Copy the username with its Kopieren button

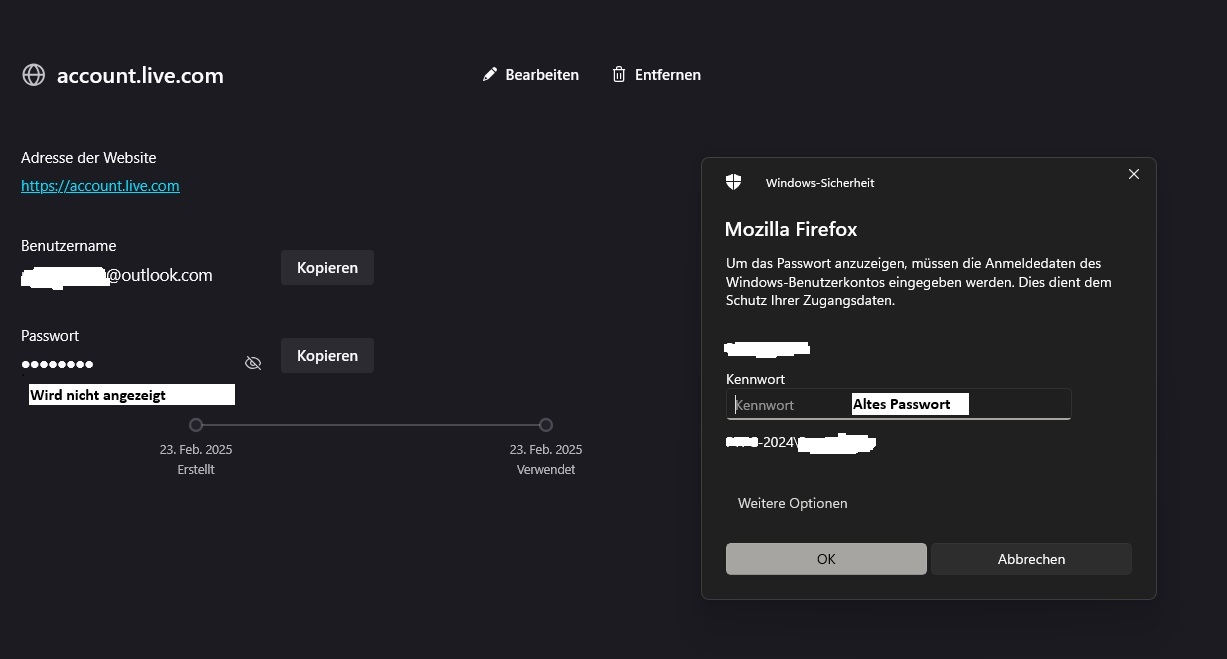(327, 268)
